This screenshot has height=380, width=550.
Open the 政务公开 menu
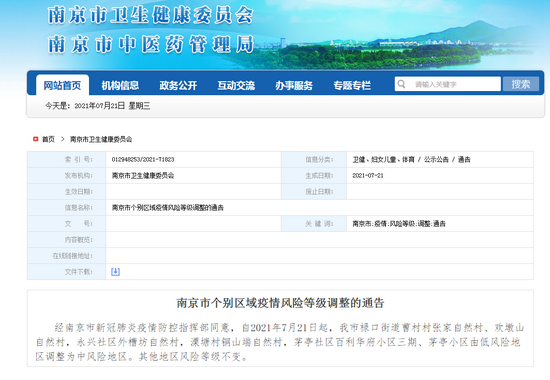pyautogui.click(x=178, y=85)
